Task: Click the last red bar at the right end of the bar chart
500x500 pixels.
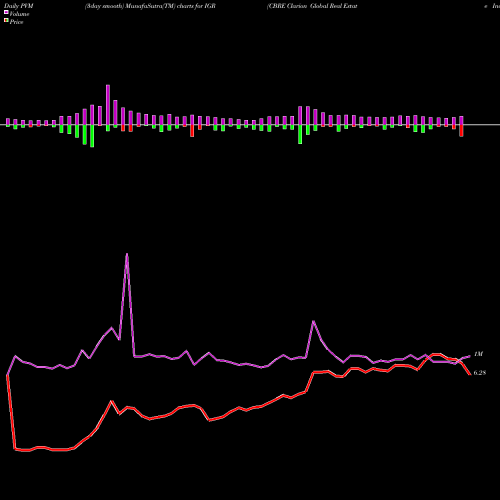Action: pyautogui.click(x=461, y=131)
